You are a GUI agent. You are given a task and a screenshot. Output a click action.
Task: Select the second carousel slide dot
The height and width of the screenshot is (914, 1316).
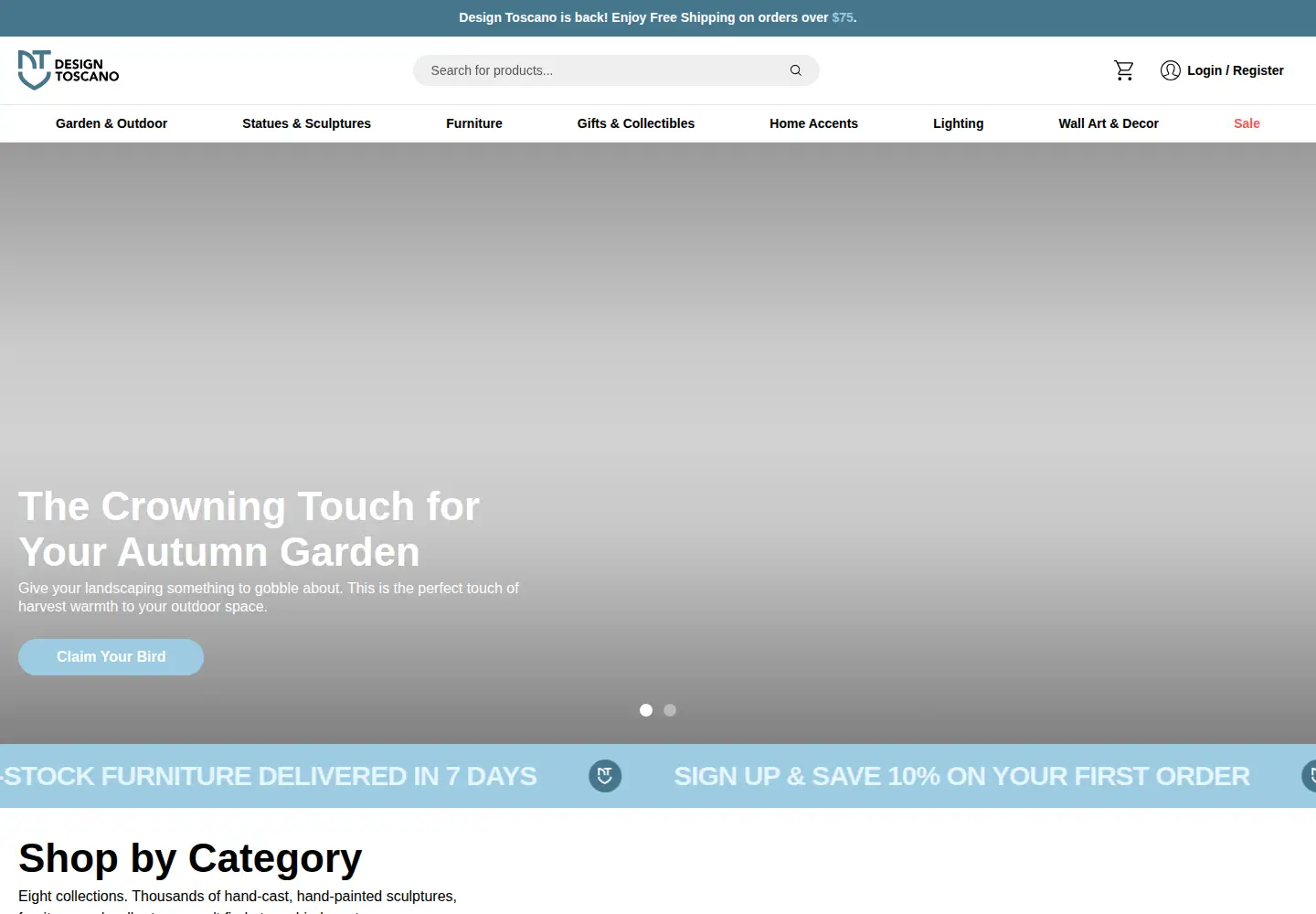pyautogui.click(x=670, y=710)
